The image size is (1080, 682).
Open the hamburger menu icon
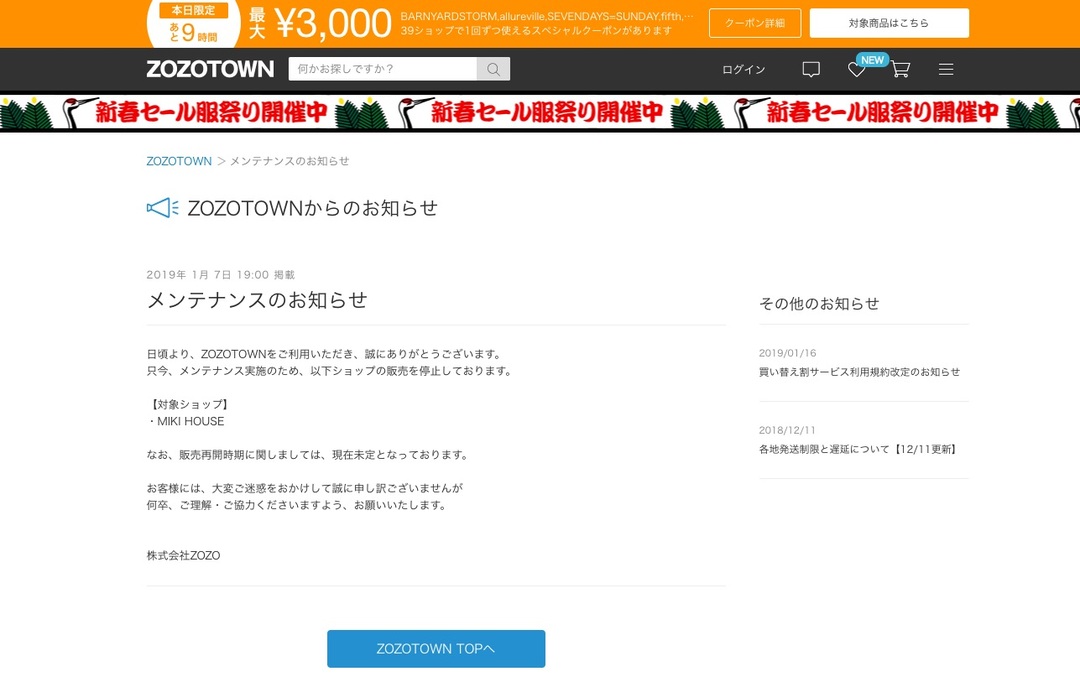coord(946,69)
